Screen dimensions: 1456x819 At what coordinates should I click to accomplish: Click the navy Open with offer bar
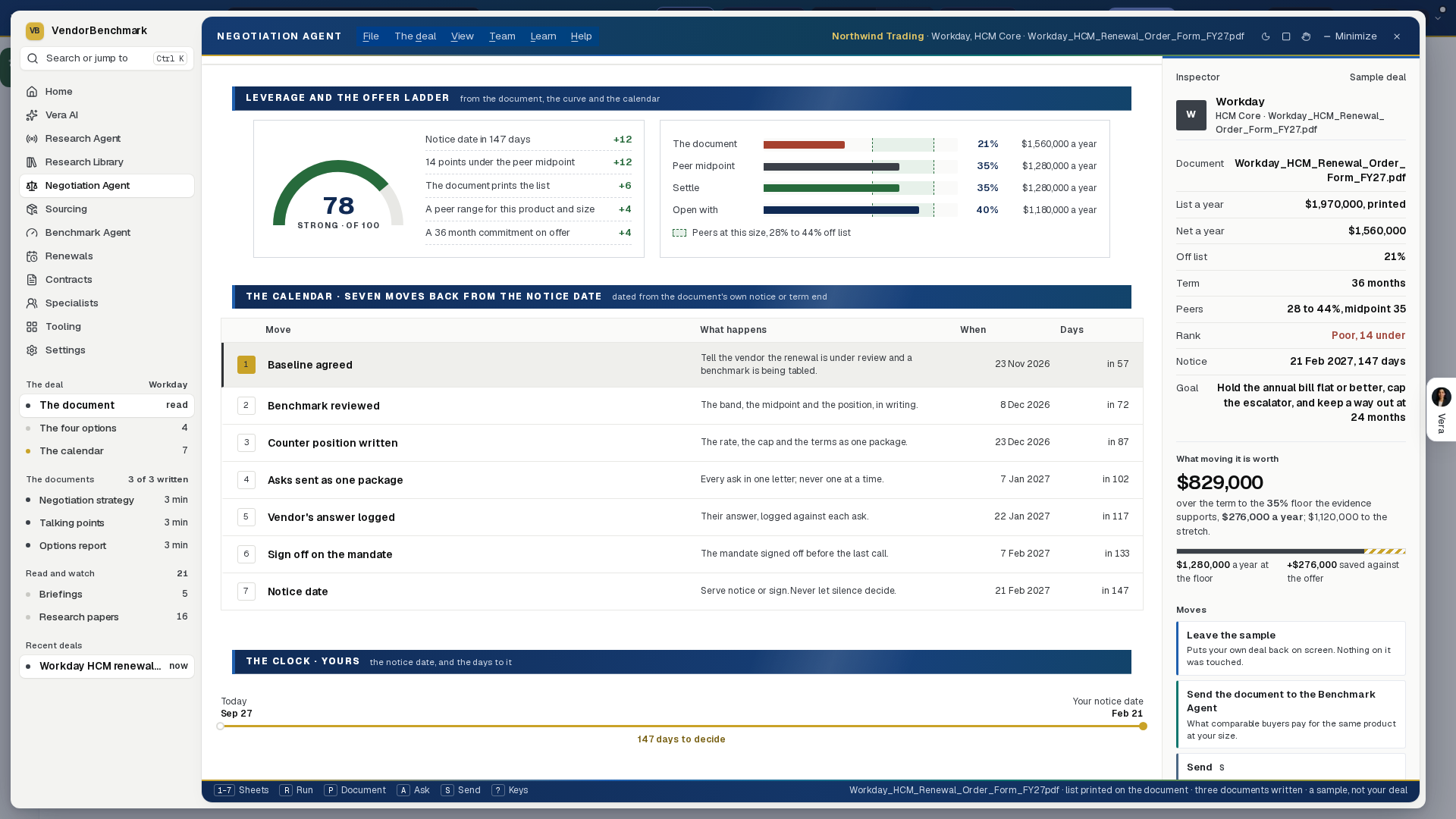pos(841,210)
